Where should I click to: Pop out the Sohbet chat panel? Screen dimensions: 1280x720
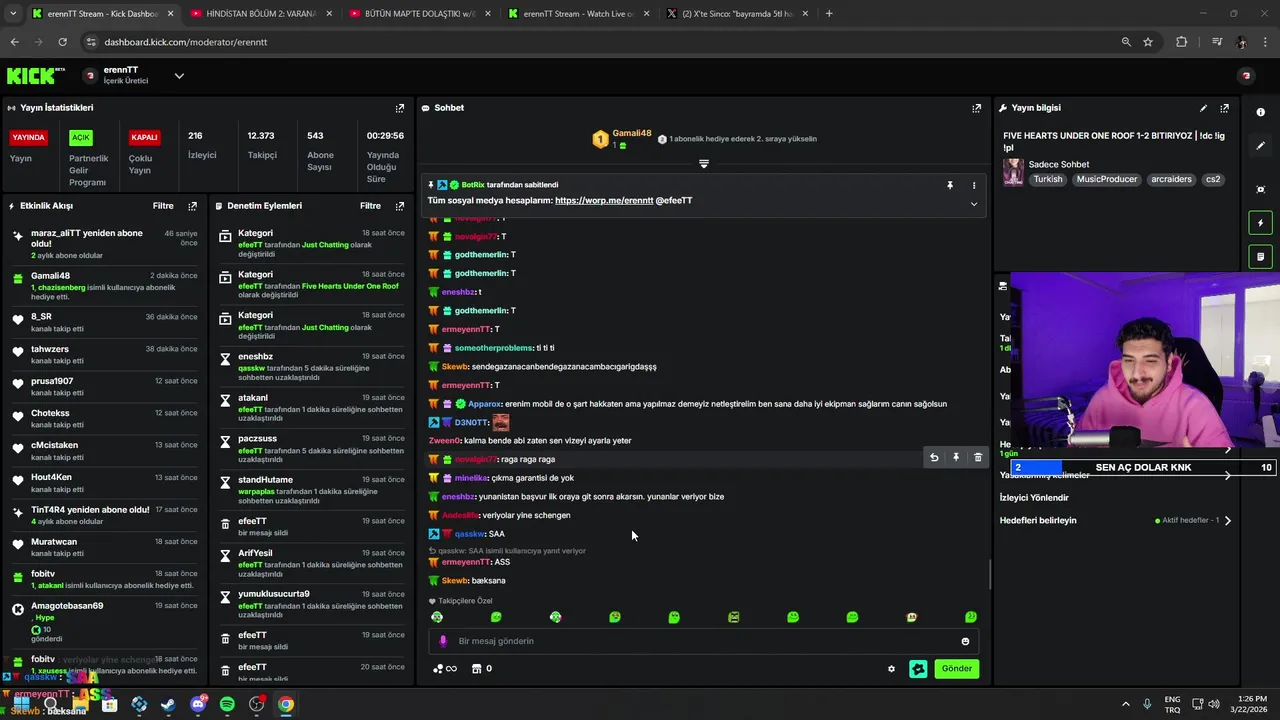pyautogui.click(x=977, y=108)
